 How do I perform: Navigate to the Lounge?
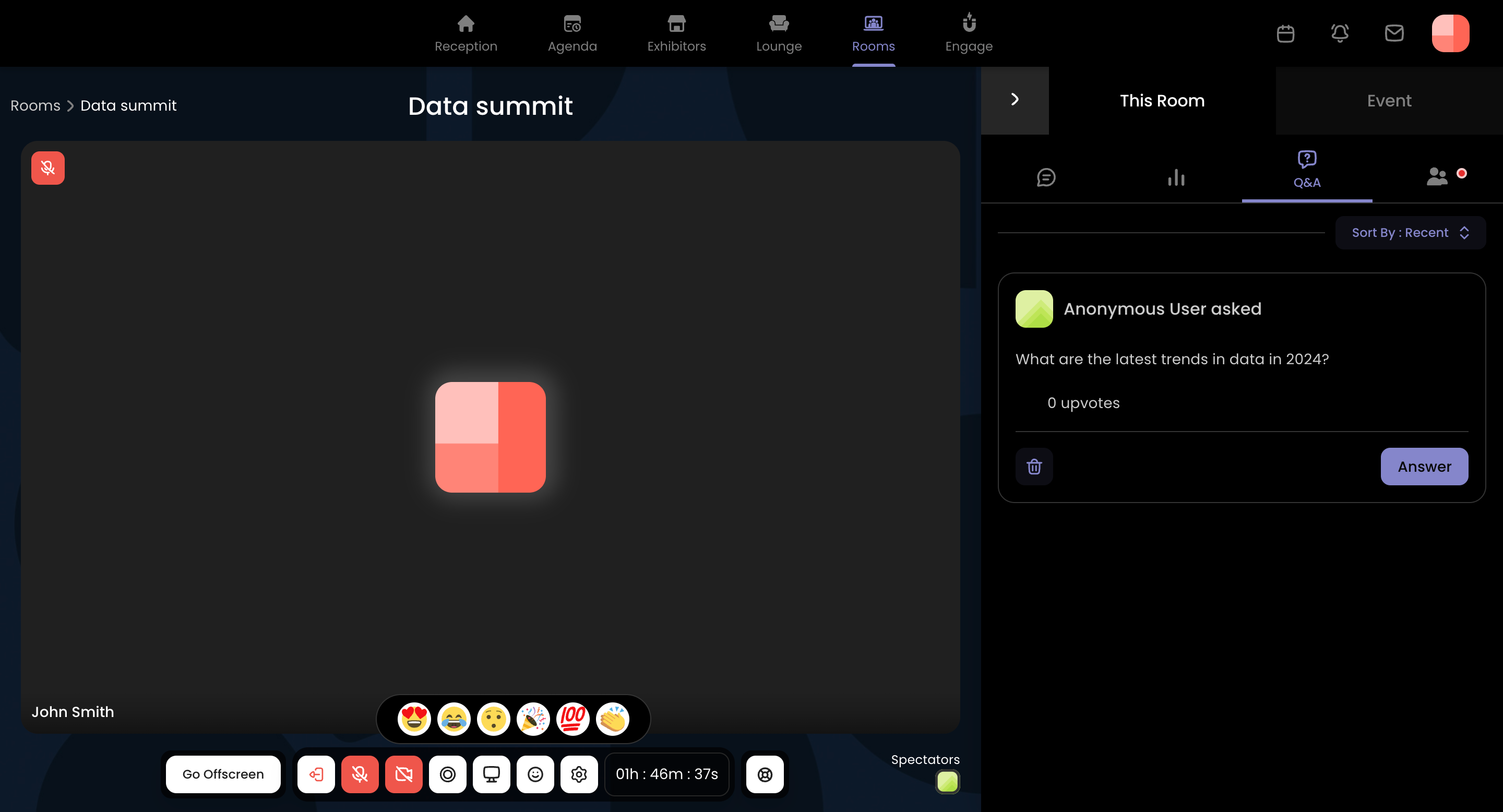pyautogui.click(x=779, y=33)
